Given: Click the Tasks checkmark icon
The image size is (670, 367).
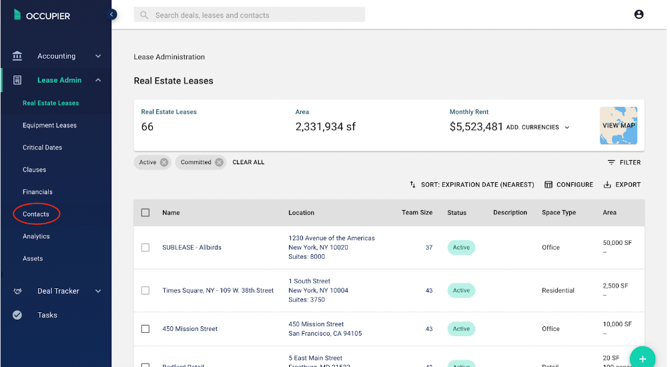Looking at the screenshot, I should (17, 315).
